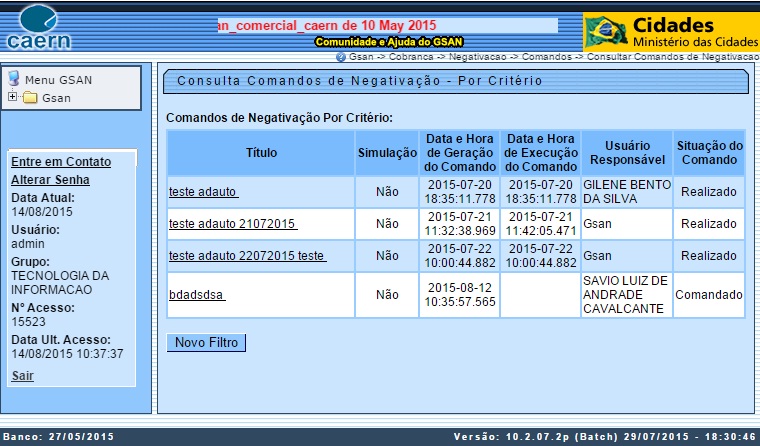Open the Entre em Contato link
760x446 pixels.
tap(60, 162)
